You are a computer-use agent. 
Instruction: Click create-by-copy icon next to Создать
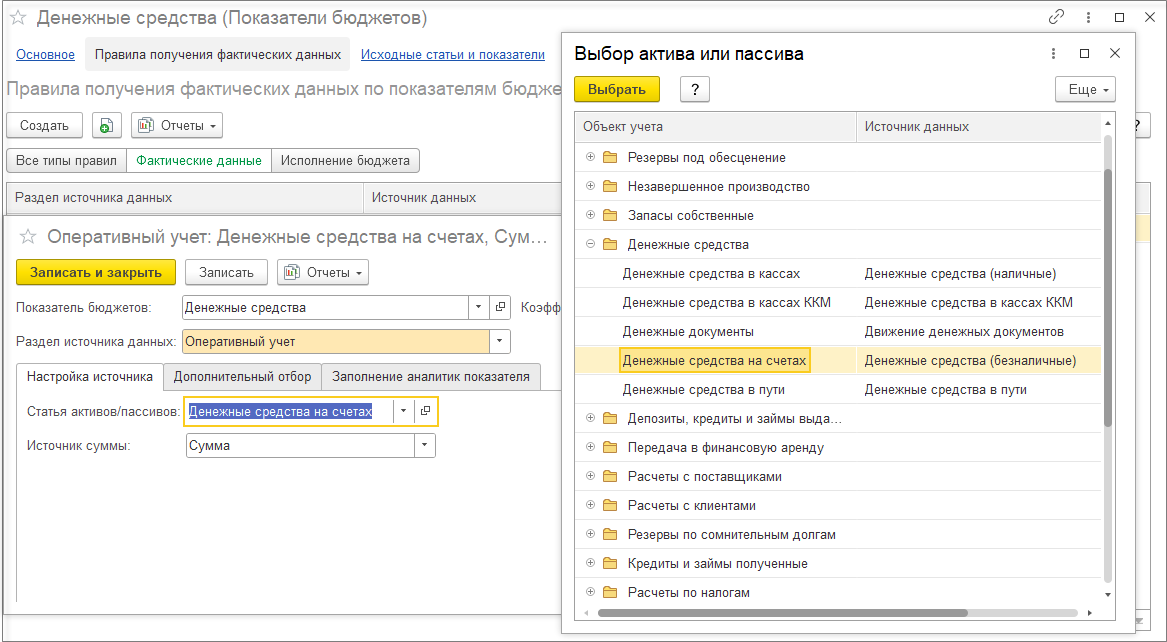107,125
